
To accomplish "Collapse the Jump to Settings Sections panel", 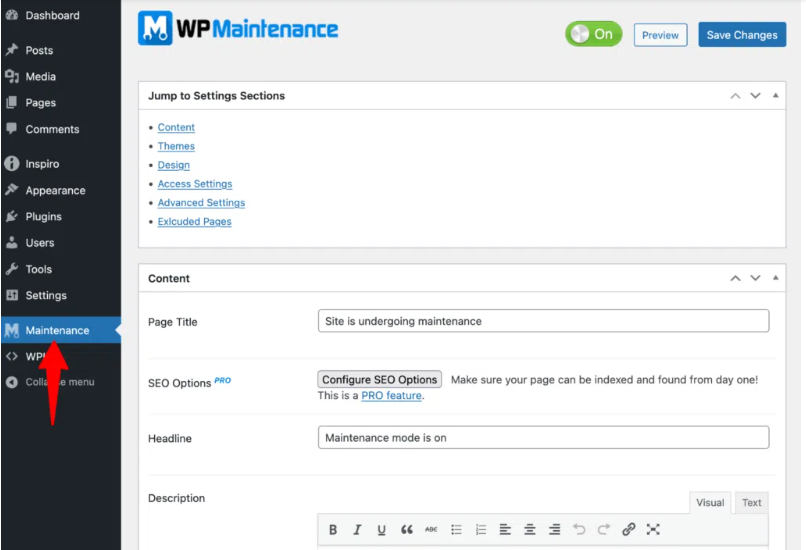I will click(775, 96).
